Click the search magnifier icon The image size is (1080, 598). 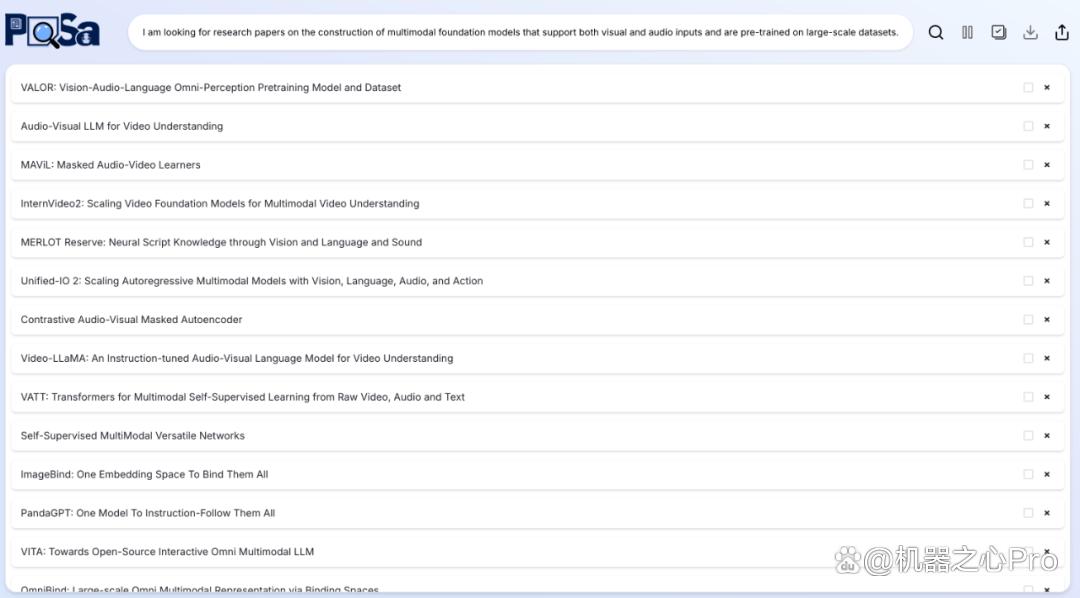[x=935, y=32]
